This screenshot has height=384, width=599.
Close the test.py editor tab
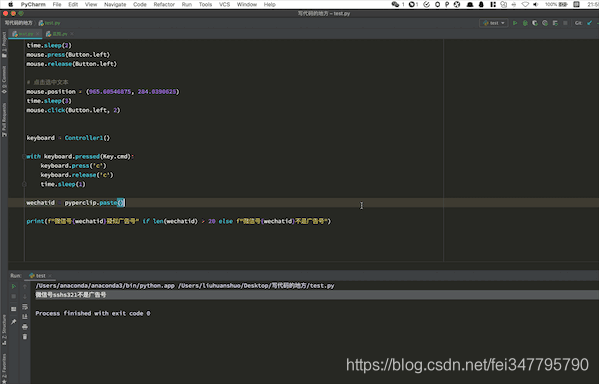(x=37, y=34)
